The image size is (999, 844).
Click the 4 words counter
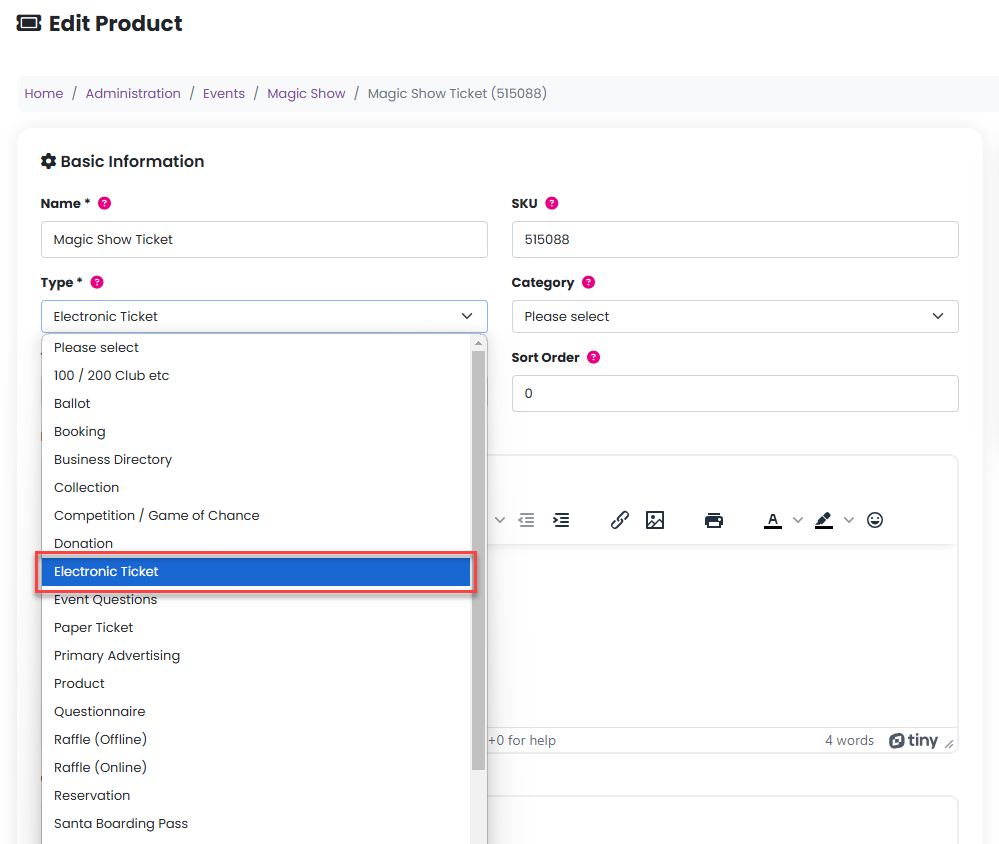coord(849,741)
